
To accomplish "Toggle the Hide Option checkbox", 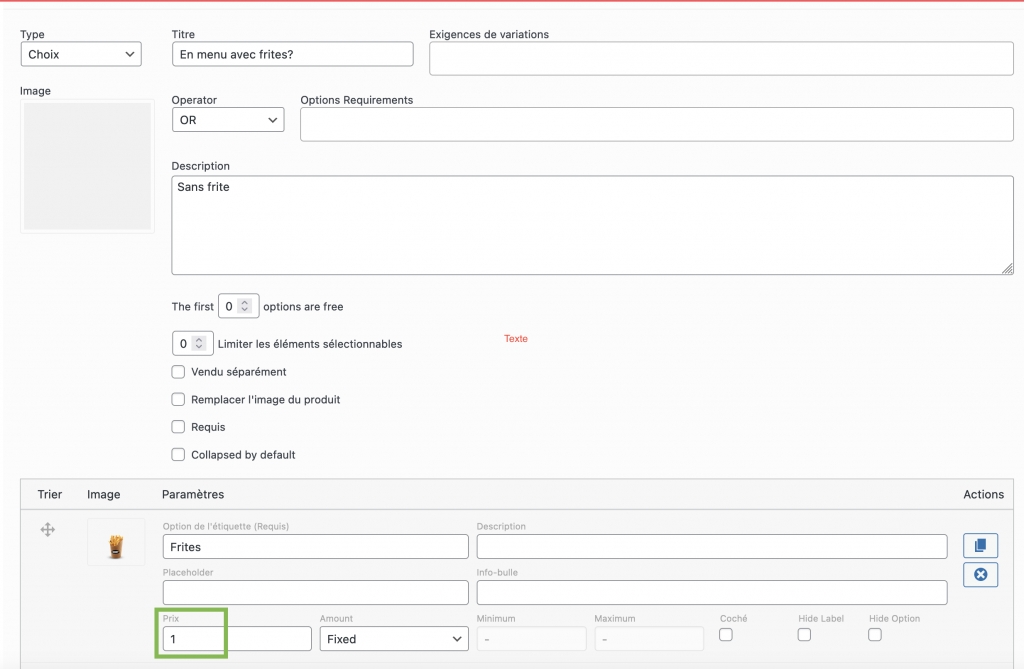I will 875,635.
